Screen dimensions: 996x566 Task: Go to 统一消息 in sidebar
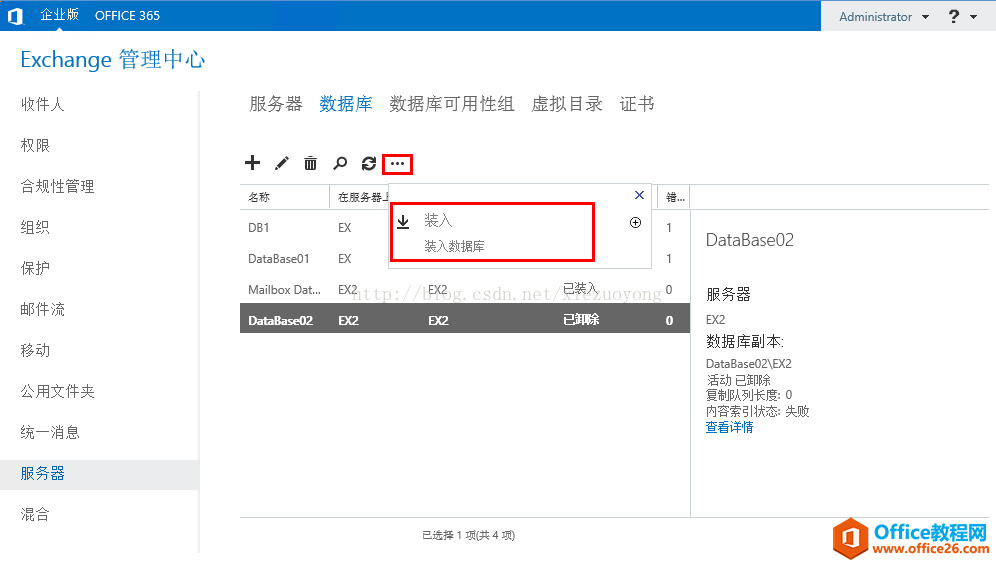coord(50,432)
